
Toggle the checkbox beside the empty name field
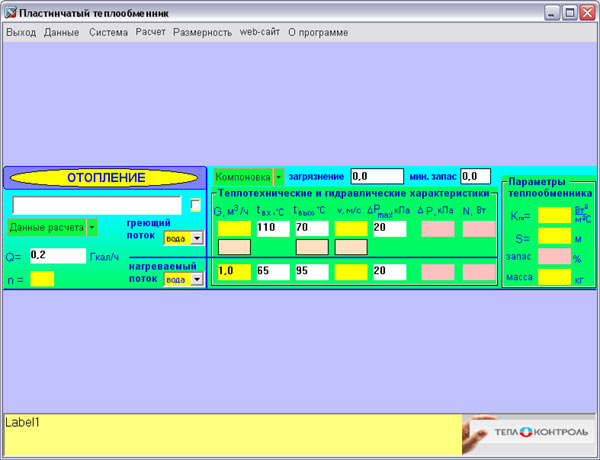196,205
